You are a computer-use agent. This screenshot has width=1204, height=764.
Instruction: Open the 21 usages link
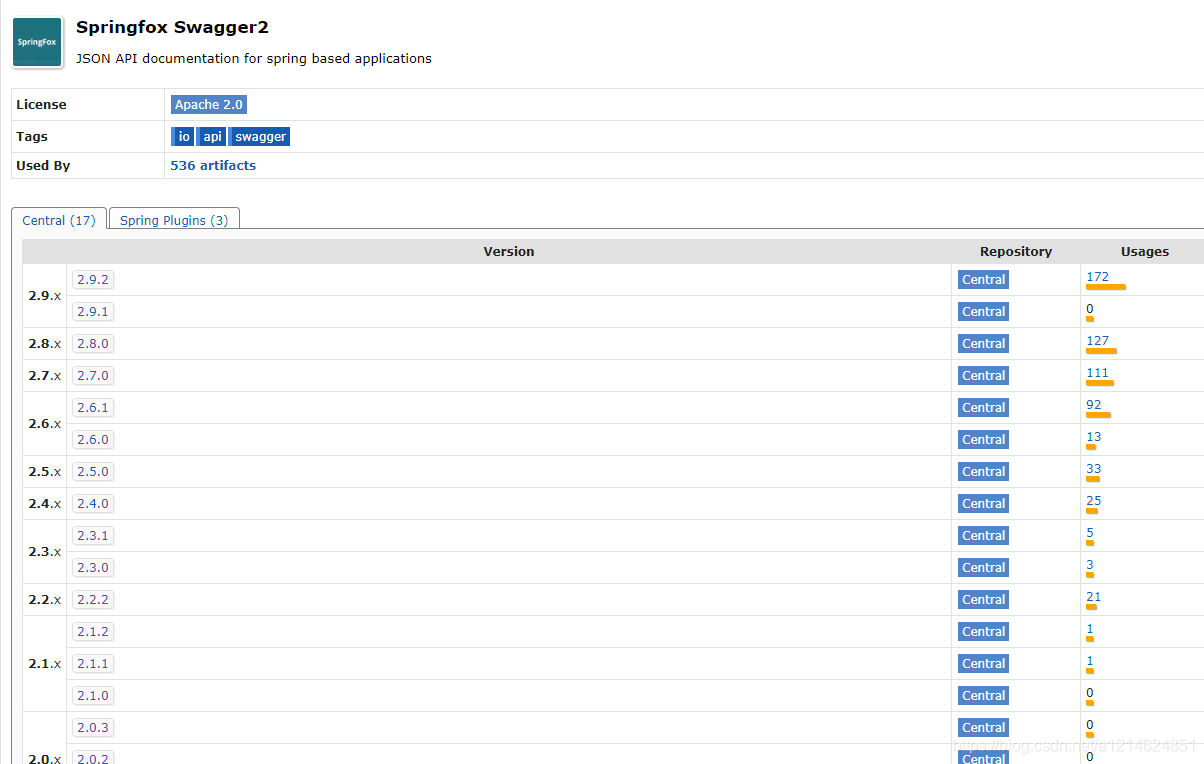tap(1094, 597)
